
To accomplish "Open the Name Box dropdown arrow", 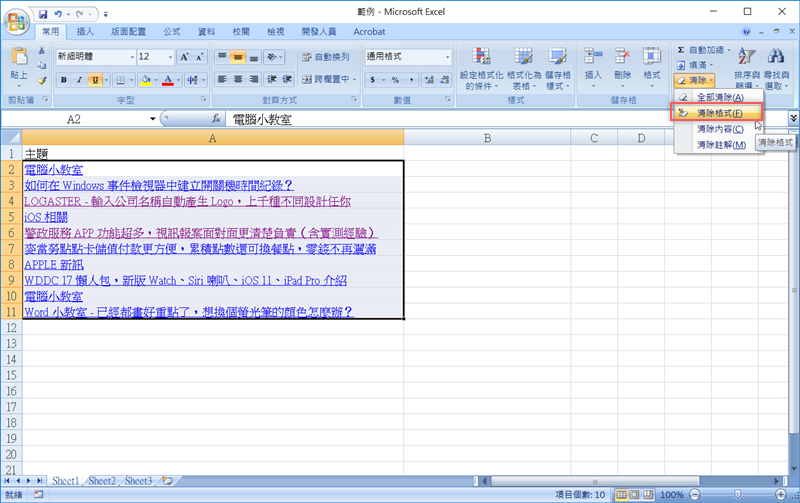I will pyautogui.click(x=152, y=119).
